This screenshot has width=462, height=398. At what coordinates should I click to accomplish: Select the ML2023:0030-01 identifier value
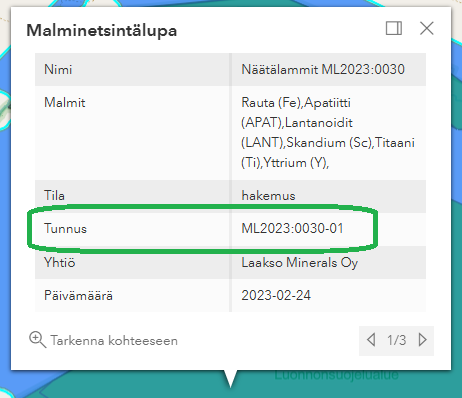(292, 229)
